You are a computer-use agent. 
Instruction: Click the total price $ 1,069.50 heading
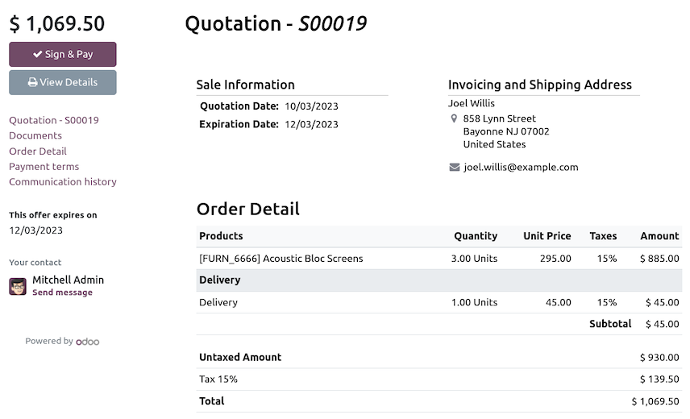click(x=57, y=22)
